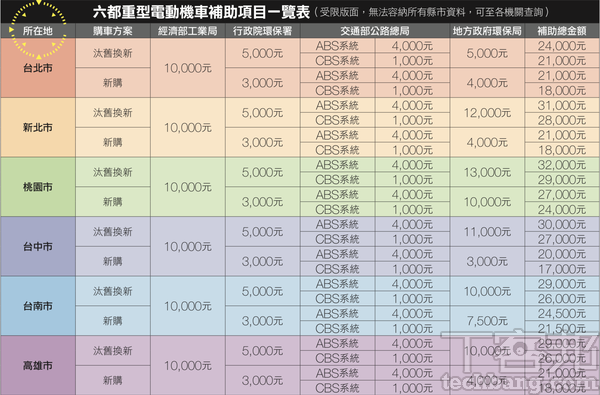
Task: Select the 購車方案 column header
Action: click(x=112, y=31)
